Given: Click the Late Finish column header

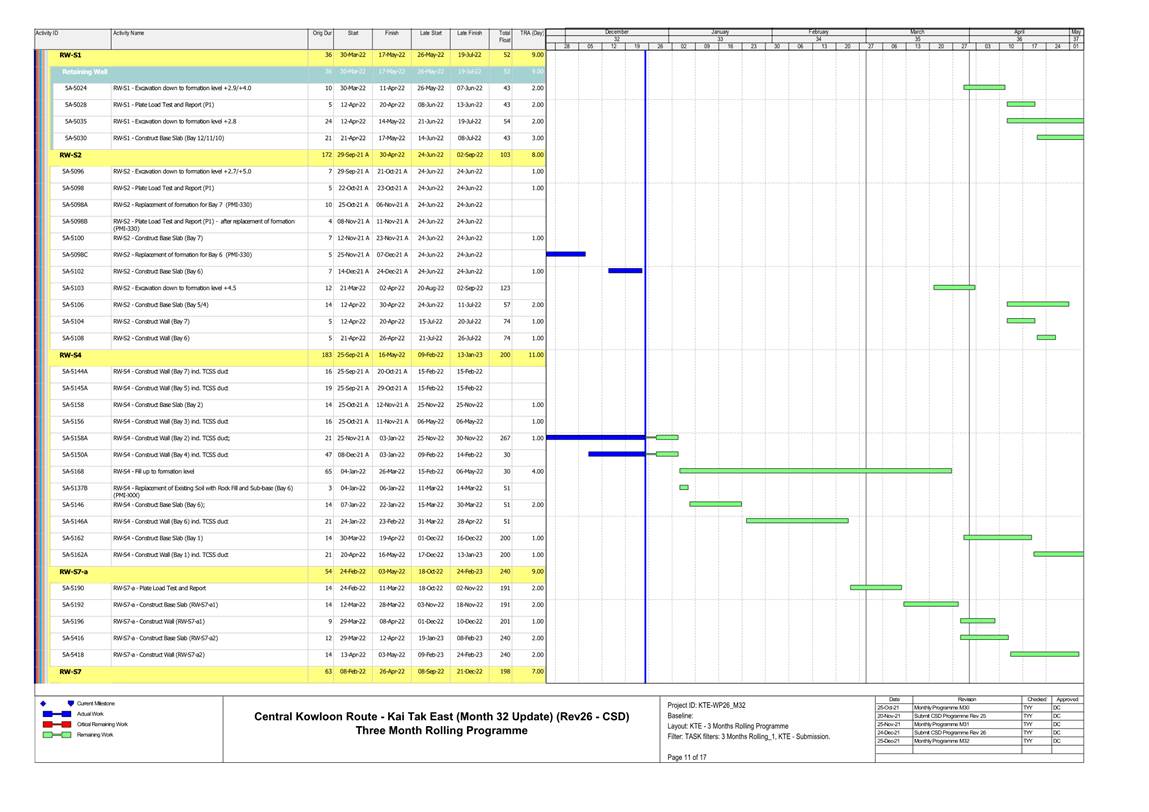Looking at the screenshot, I should 469,34.
